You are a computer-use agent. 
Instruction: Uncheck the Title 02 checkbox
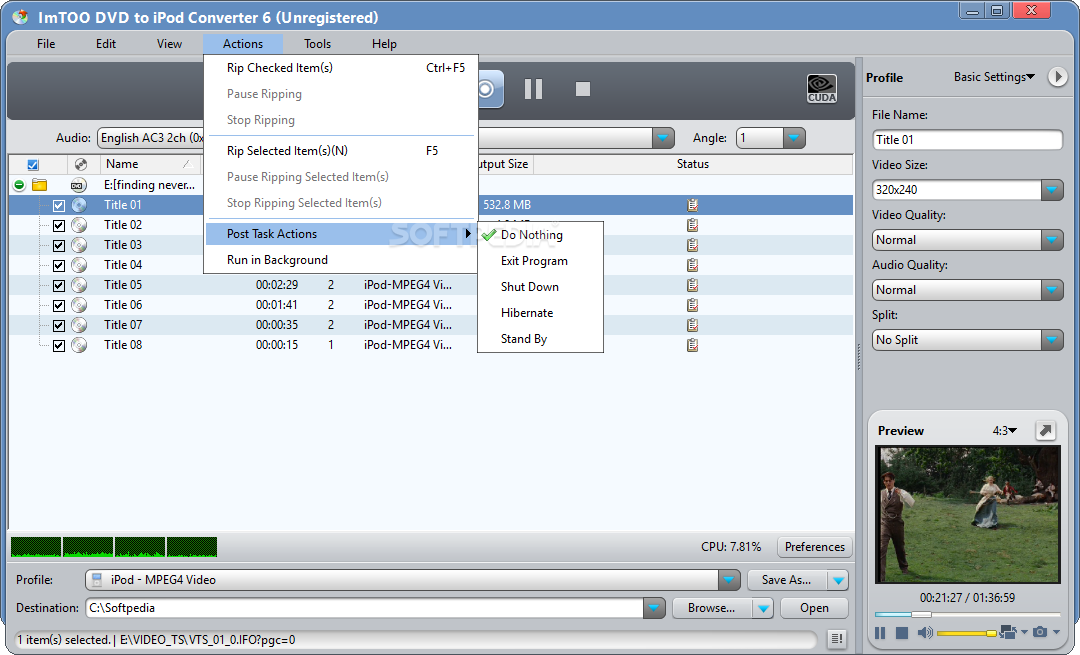pyautogui.click(x=59, y=225)
